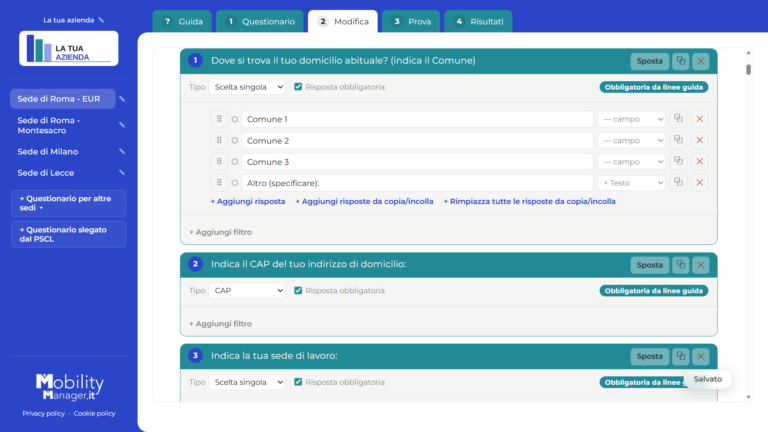Copy the Comune 1 answer row
The height and width of the screenshot is (432, 768).
tap(678, 119)
